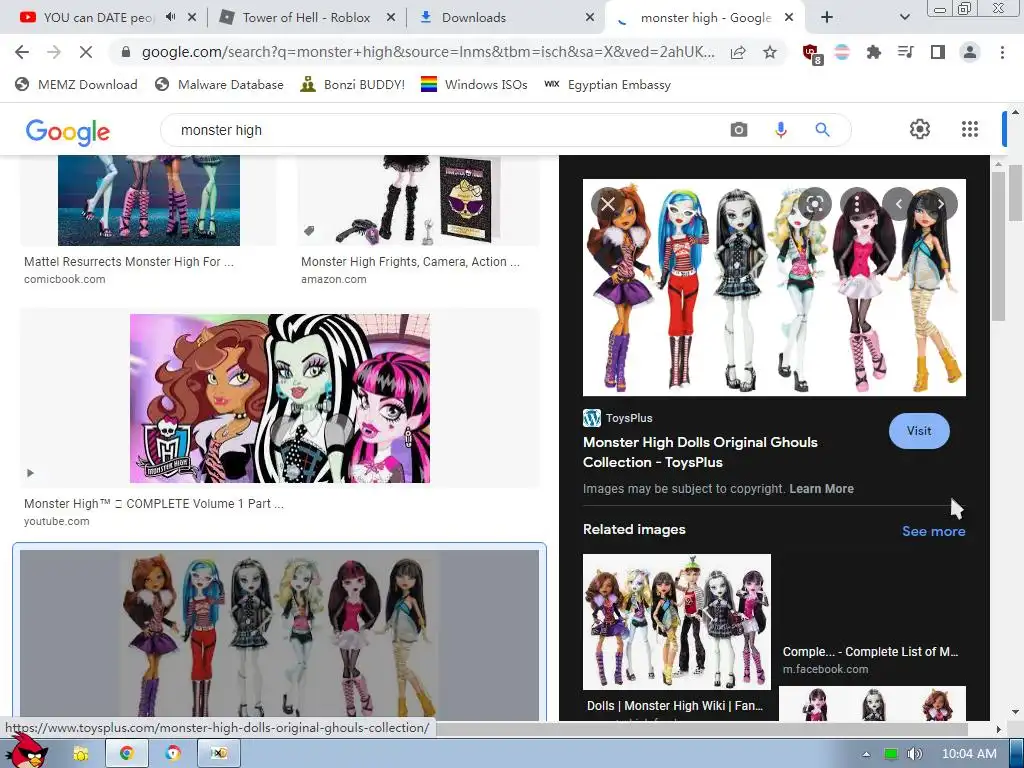
Task: Click the Visit button for ToysPlus
Action: pyautogui.click(x=919, y=431)
